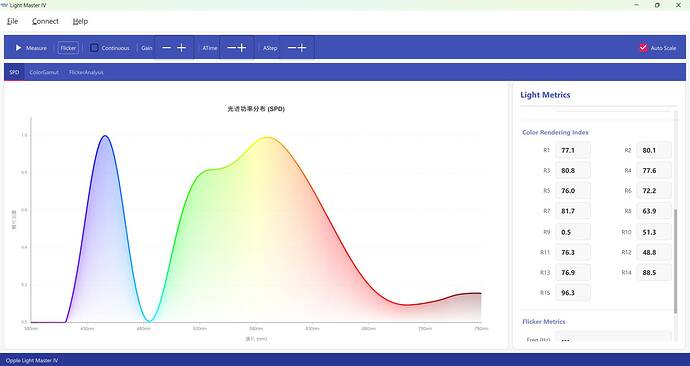The width and height of the screenshot is (690, 366).
Task: Open the Connect menu
Action: 45,21
